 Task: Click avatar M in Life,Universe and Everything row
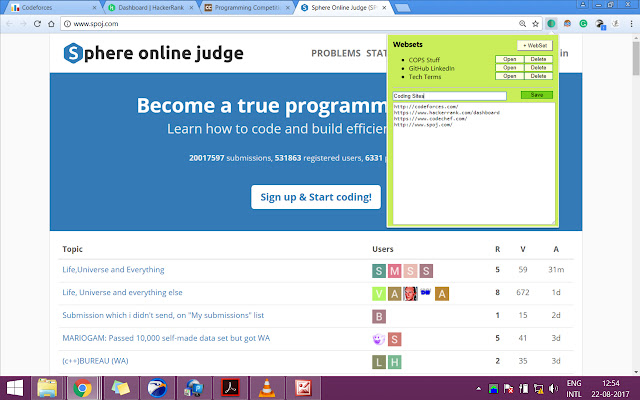point(394,271)
